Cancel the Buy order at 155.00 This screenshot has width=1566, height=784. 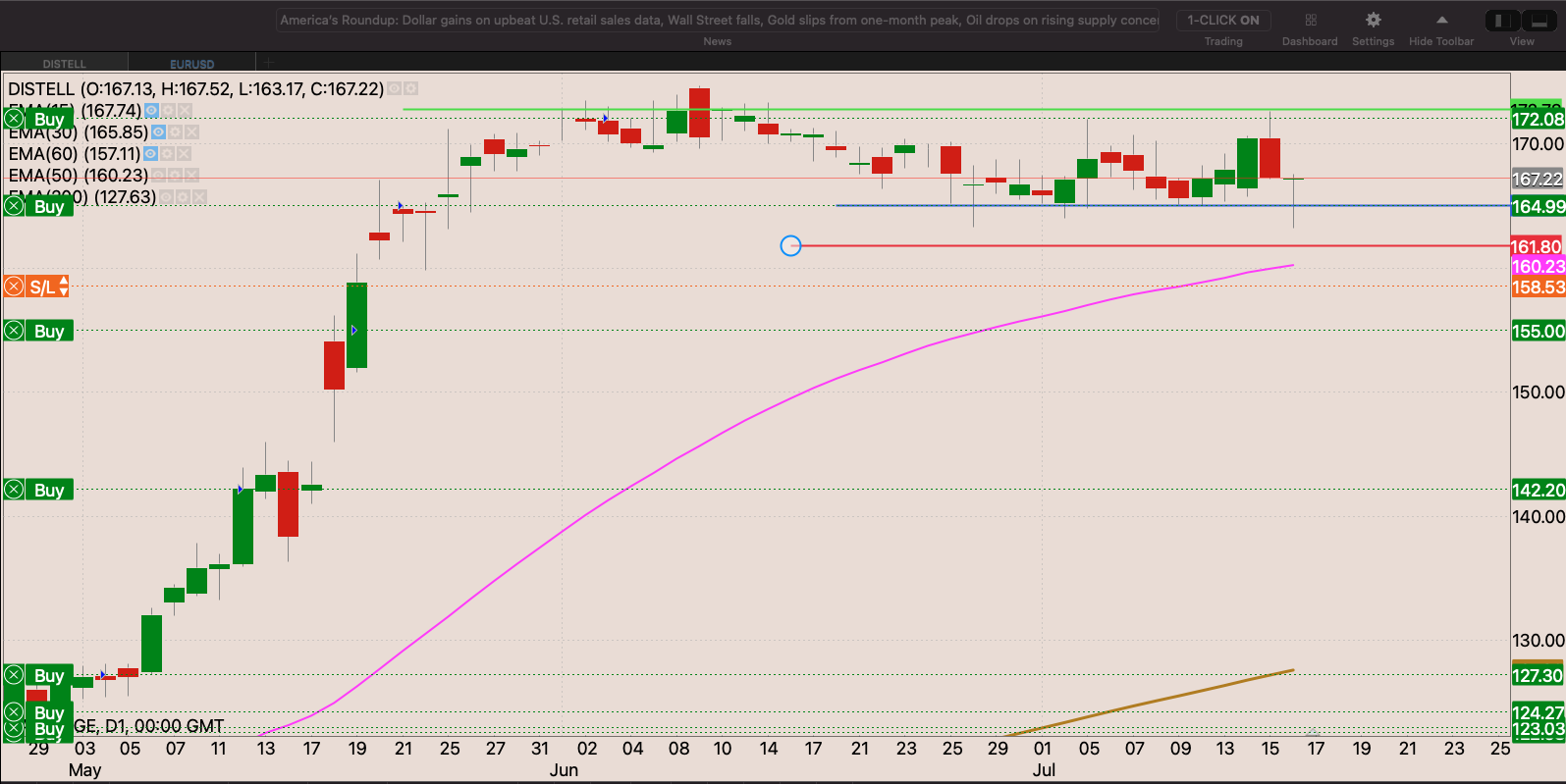point(15,331)
